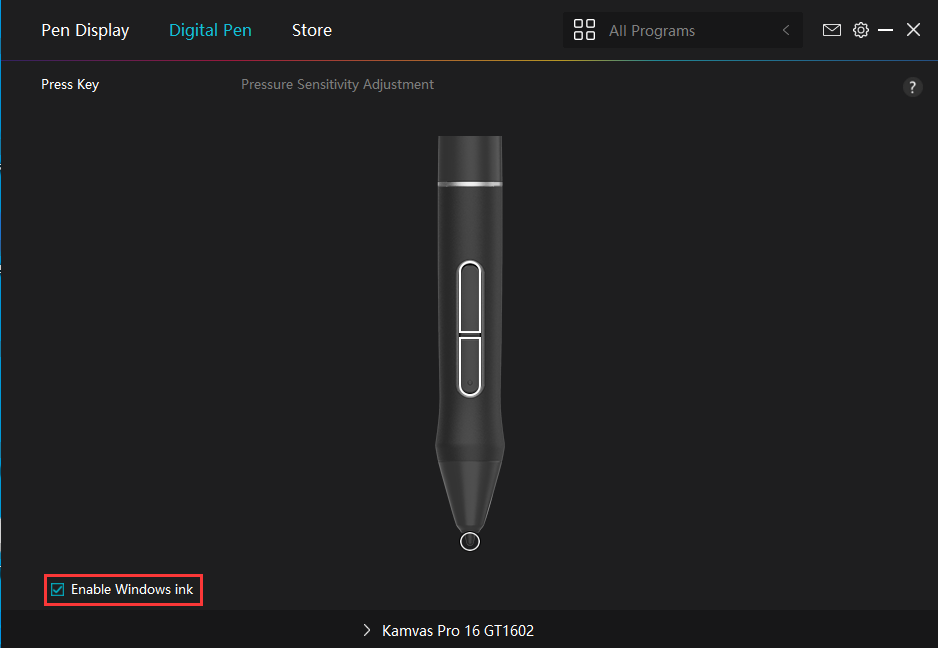
Task: Click the lower pen side button
Action: tap(469, 364)
